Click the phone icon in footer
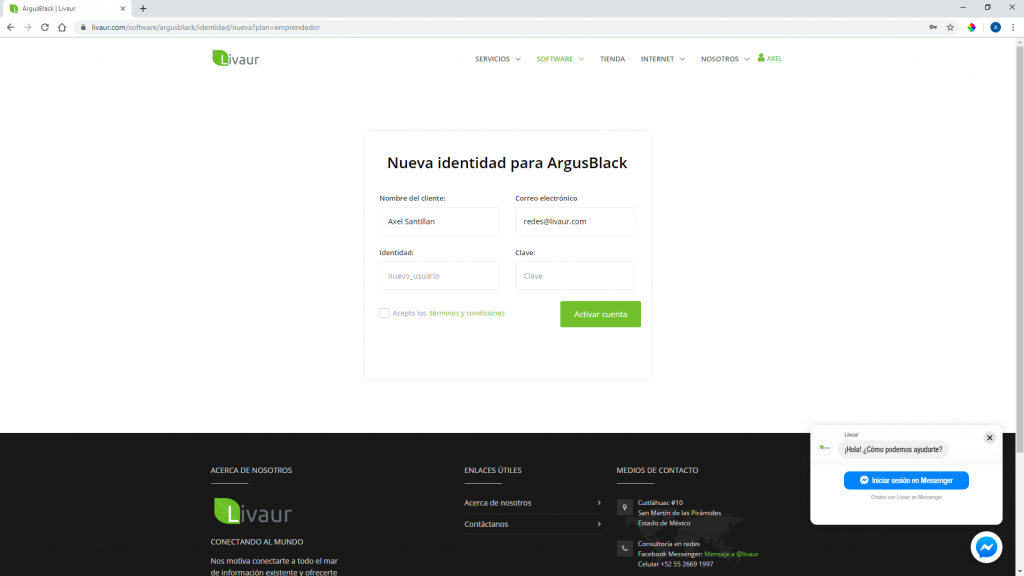The width and height of the screenshot is (1024, 576). click(624, 549)
